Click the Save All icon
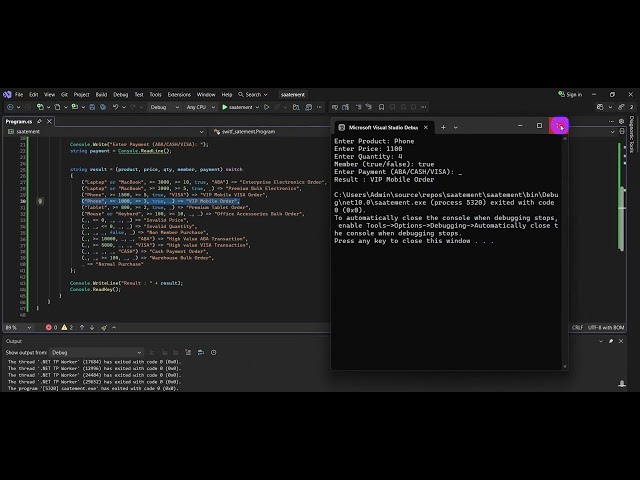640x480 pixels. [103, 107]
